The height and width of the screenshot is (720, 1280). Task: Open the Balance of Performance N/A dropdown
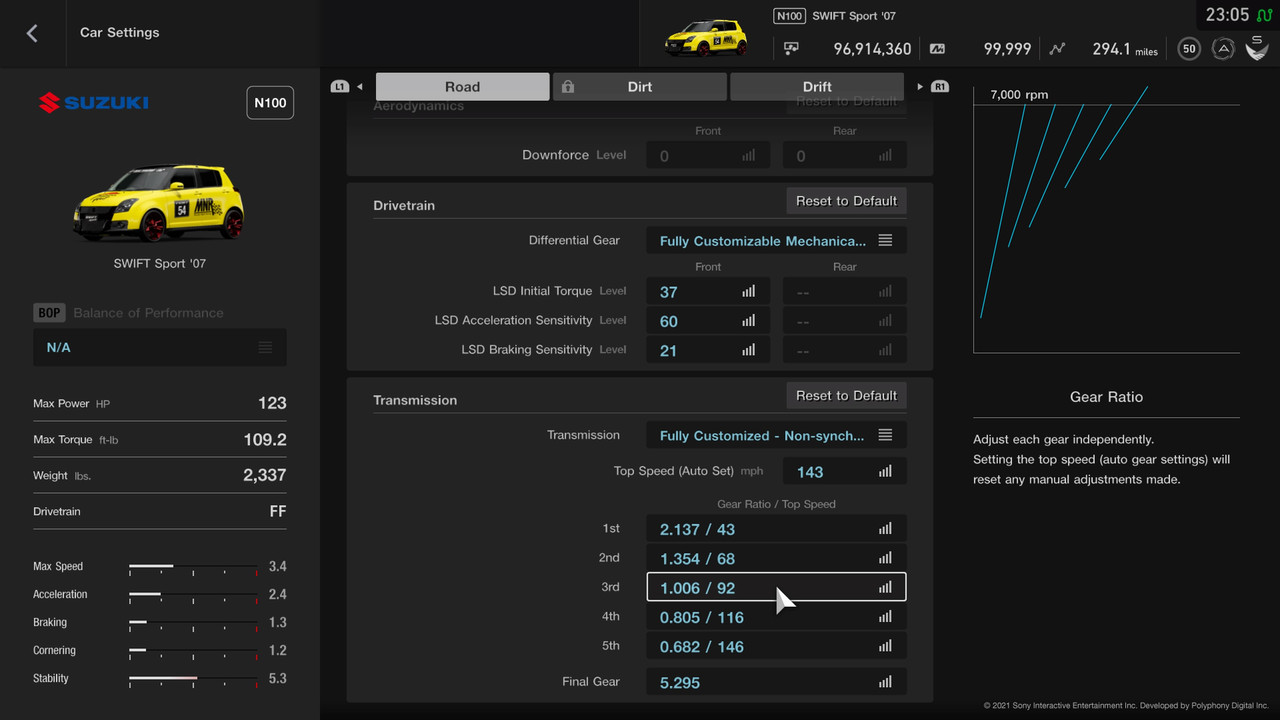[x=160, y=347]
